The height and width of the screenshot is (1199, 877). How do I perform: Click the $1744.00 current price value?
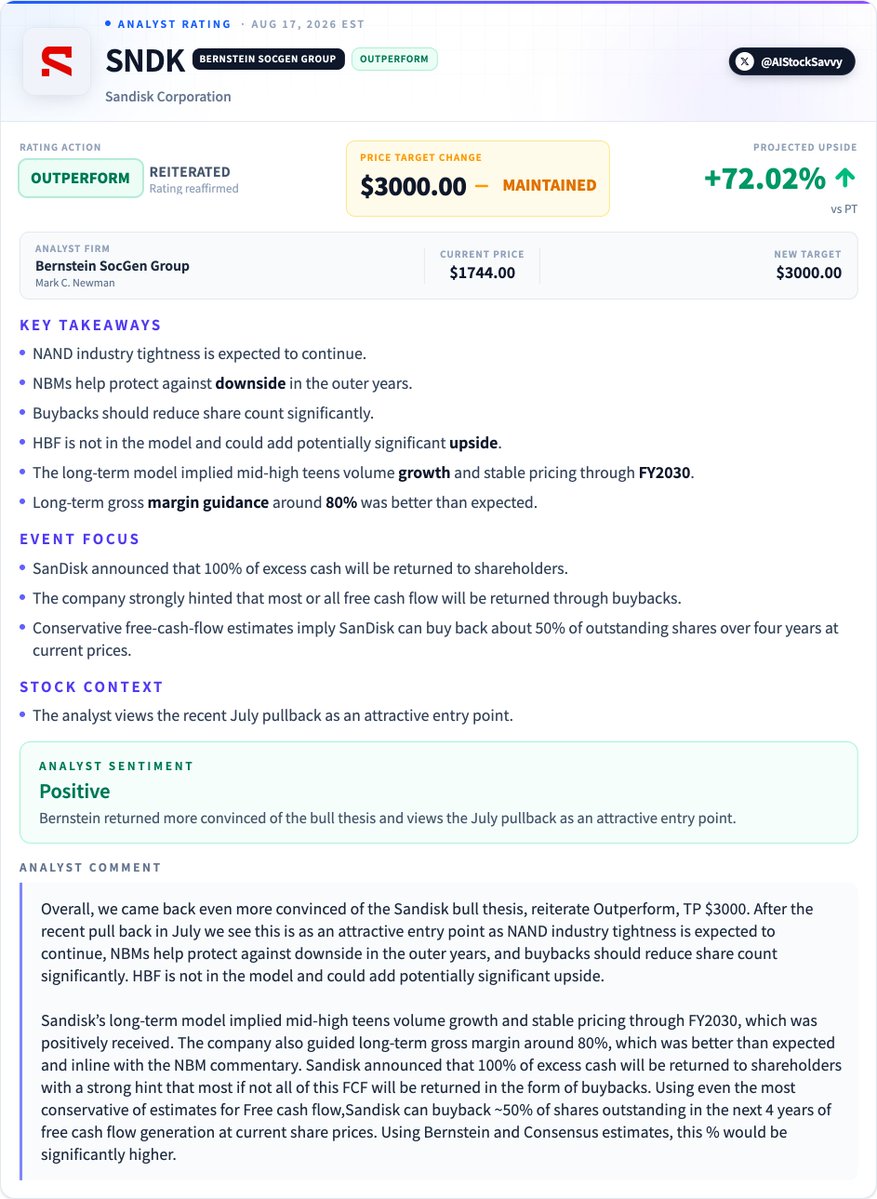(x=482, y=273)
